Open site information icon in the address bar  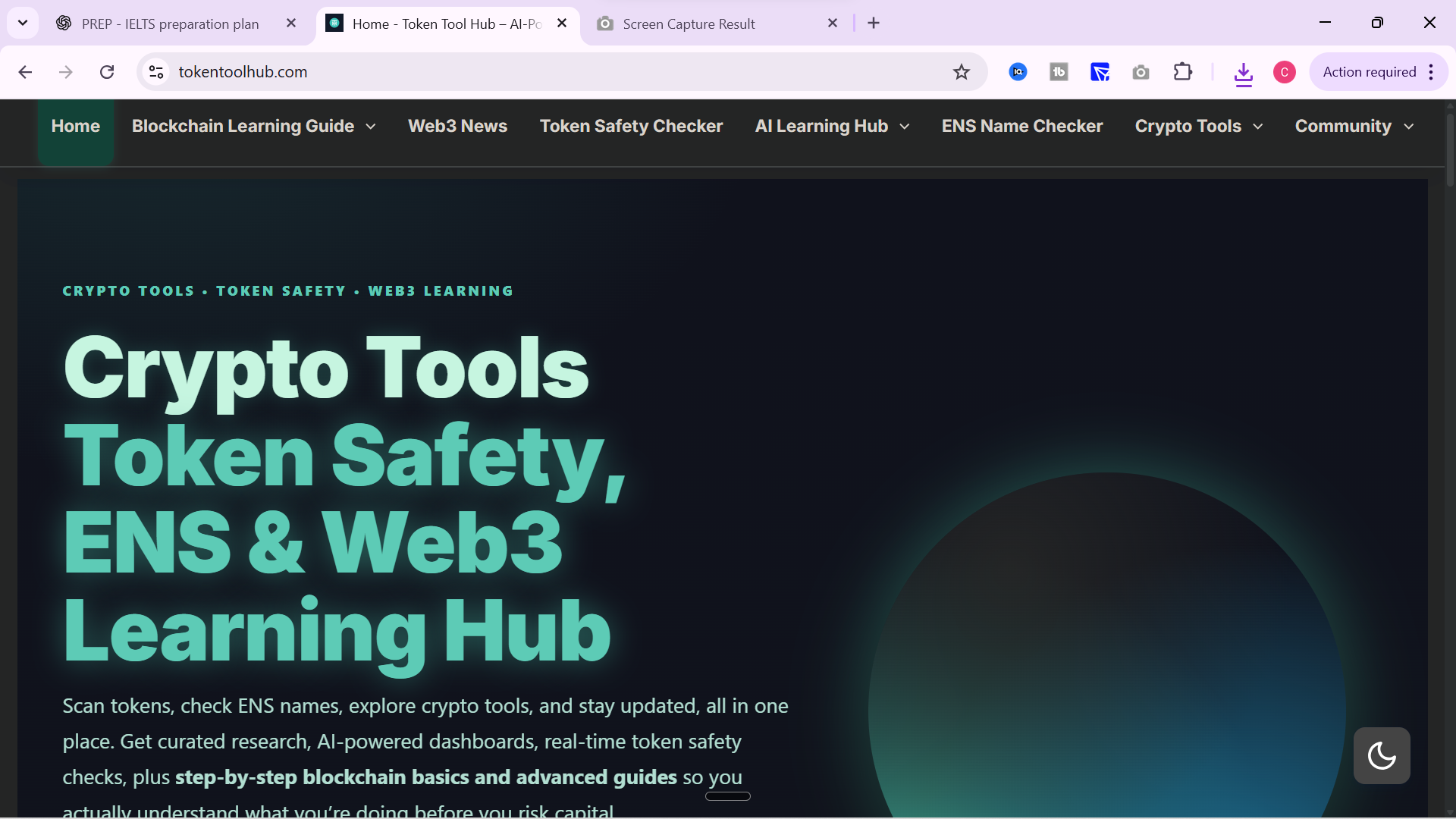pos(155,71)
